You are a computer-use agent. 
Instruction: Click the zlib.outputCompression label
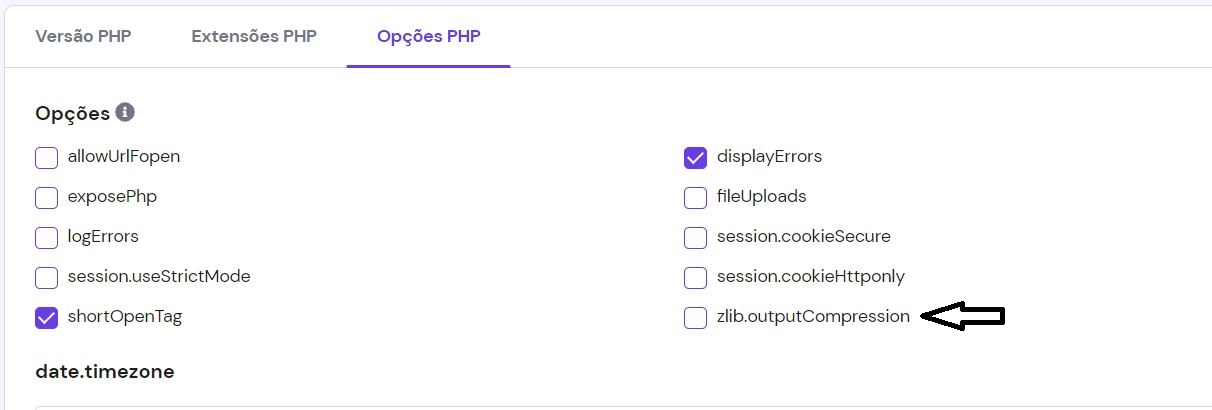pyautogui.click(x=813, y=316)
